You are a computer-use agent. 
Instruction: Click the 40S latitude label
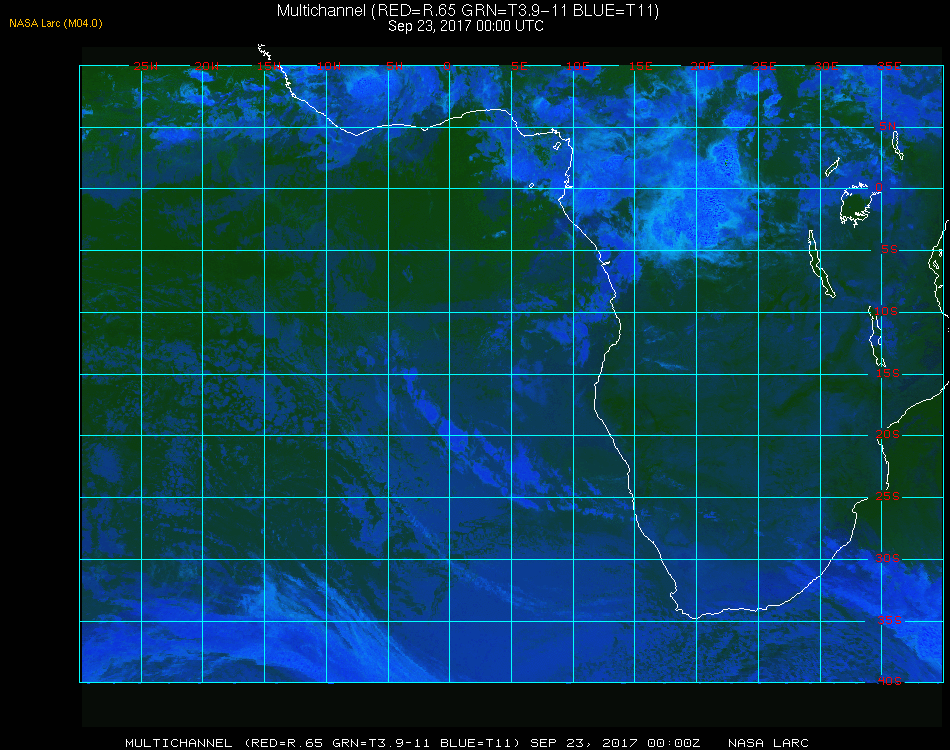pyautogui.click(x=889, y=681)
